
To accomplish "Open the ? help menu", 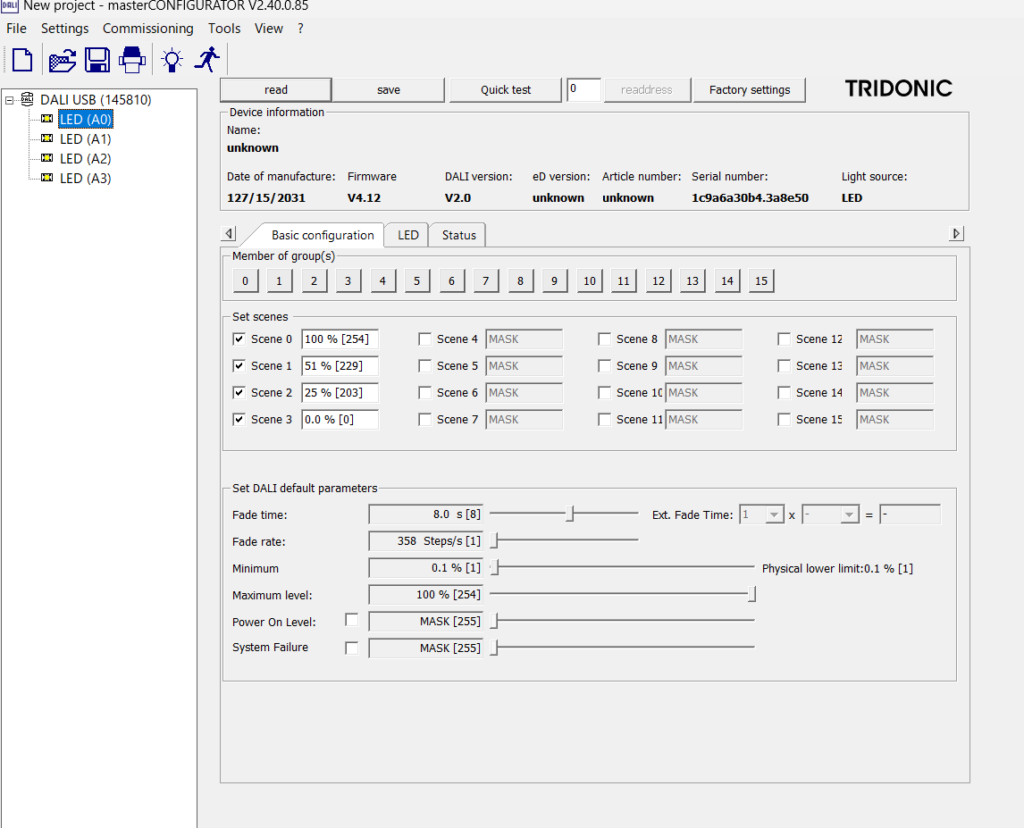I will (300, 28).
